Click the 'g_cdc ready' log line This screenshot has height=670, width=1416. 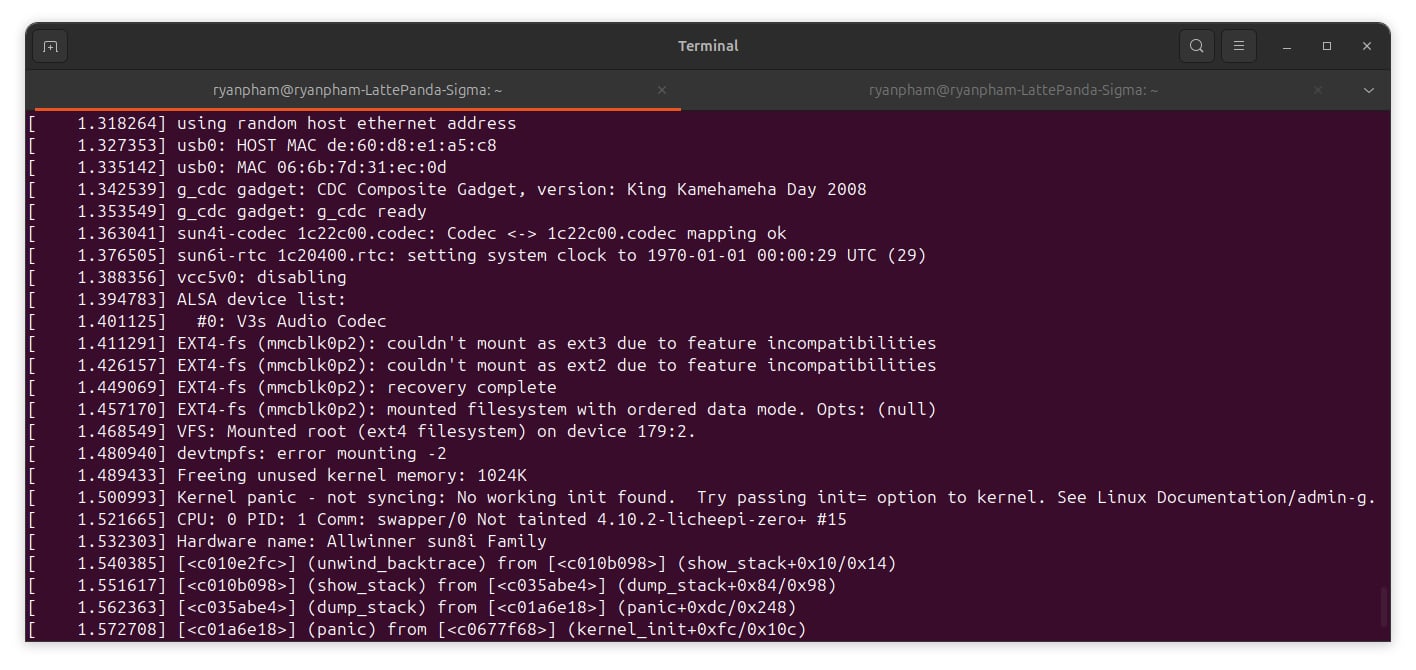(302, 211)
